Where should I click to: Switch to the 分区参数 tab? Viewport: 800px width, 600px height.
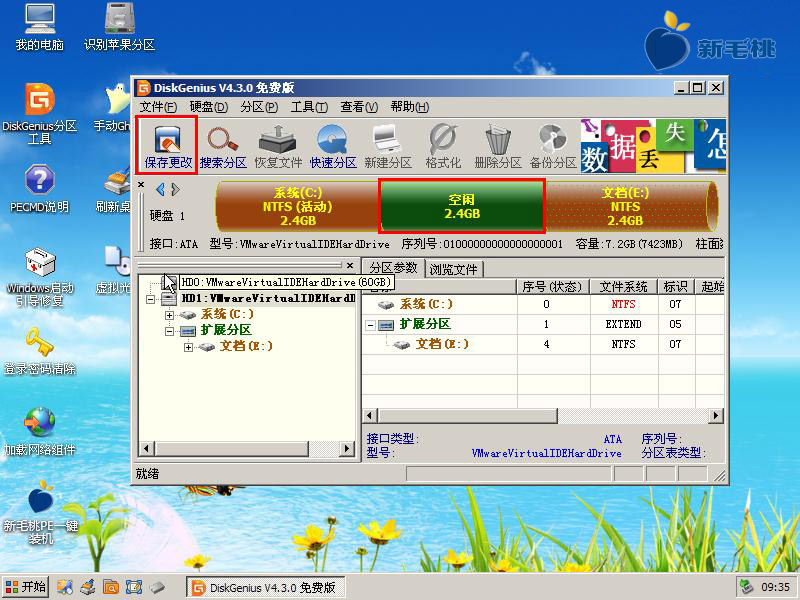393,267
